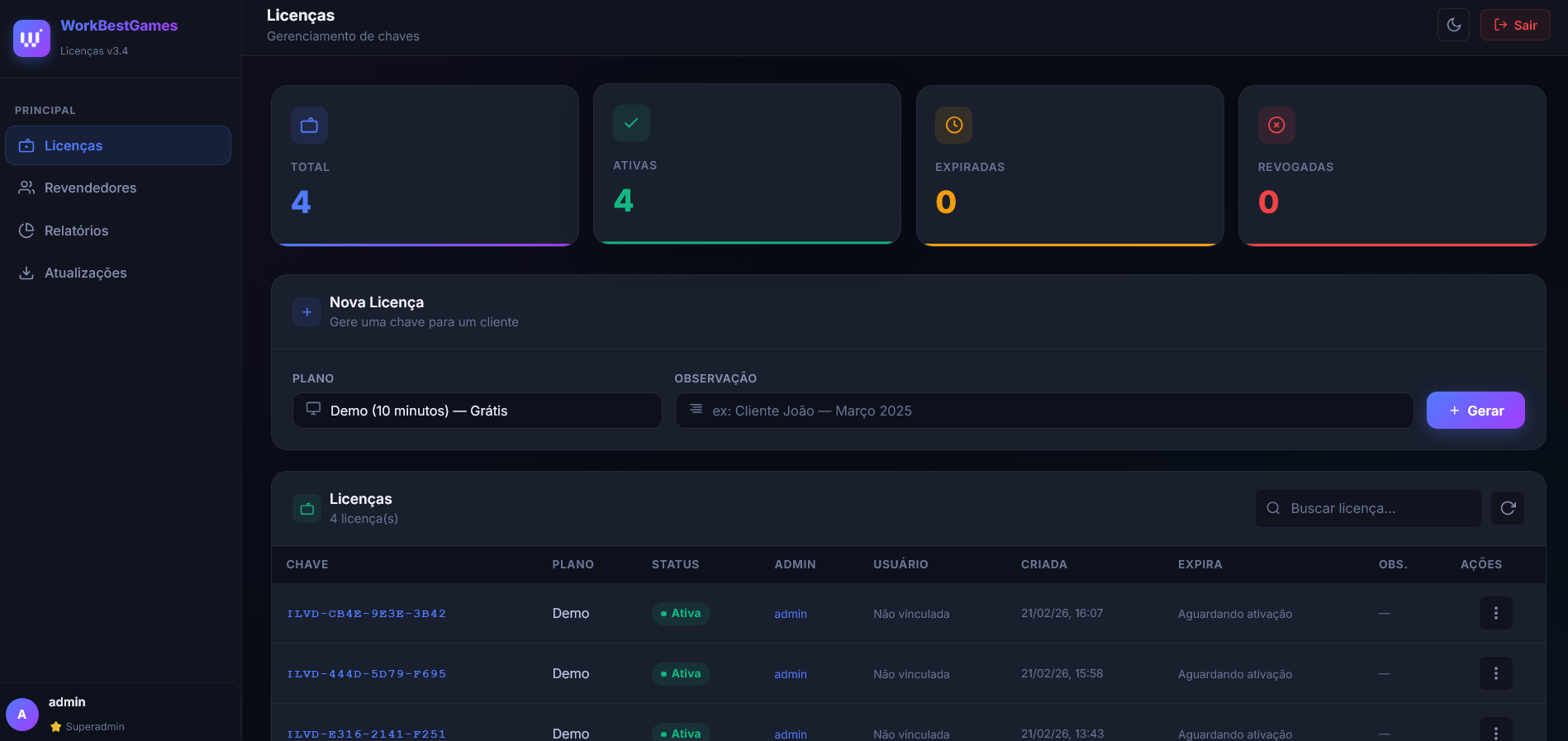Open Relatórios from the sidebar
Viewport: 1568px width, 741px height.
point(76,230)
